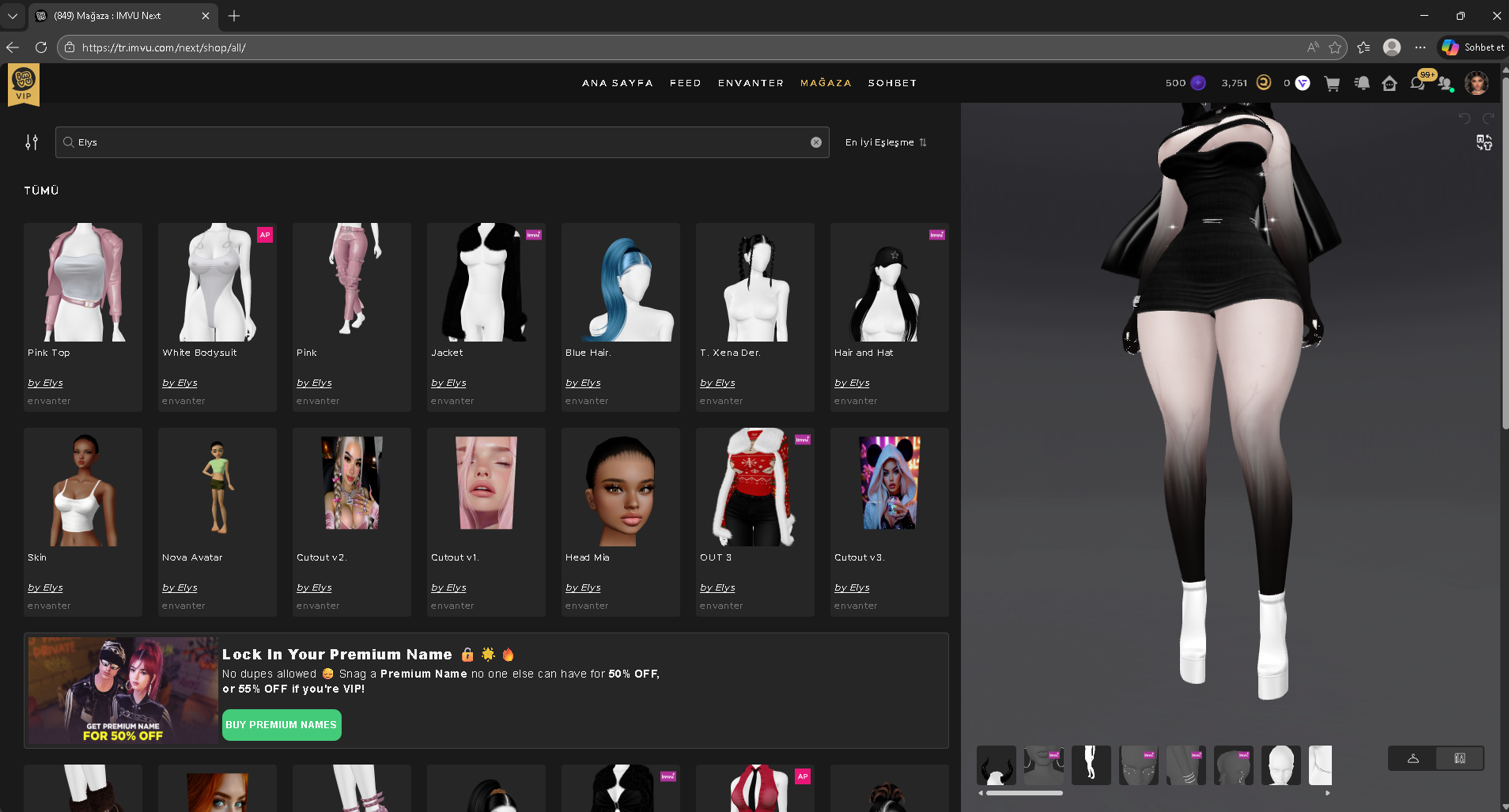This screenshot has width=1509, height=812.
Task: Open the Copilot Sohbet et button
Action: click(x=1473, y=47)
